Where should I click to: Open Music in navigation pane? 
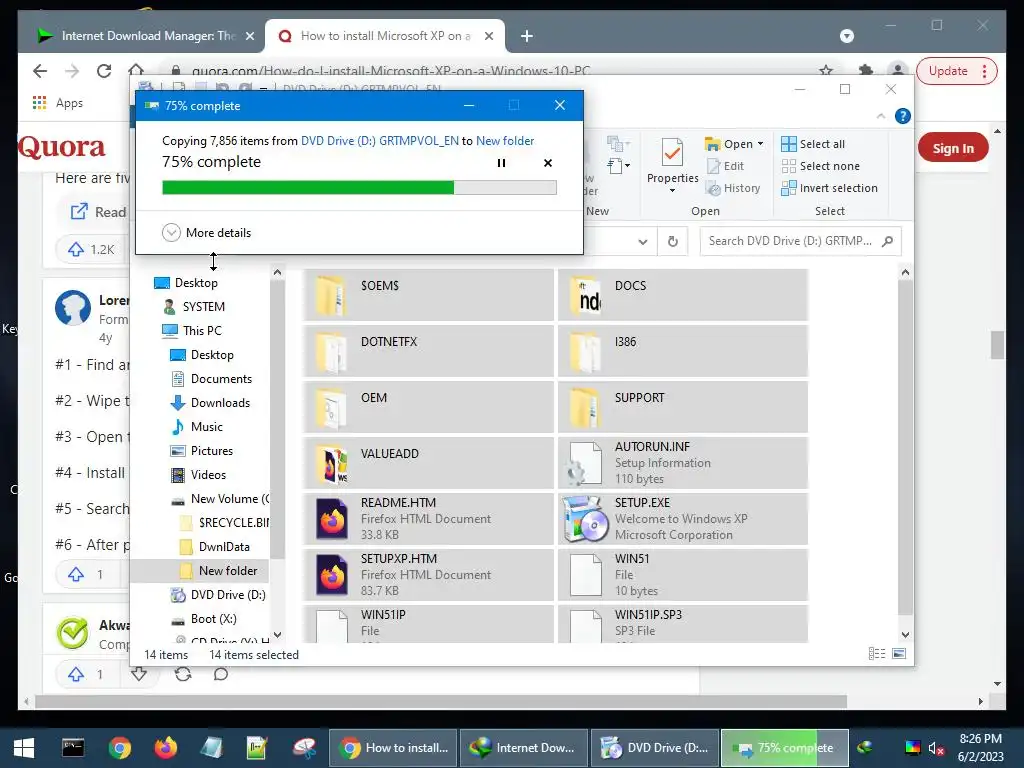coord(197,427)
